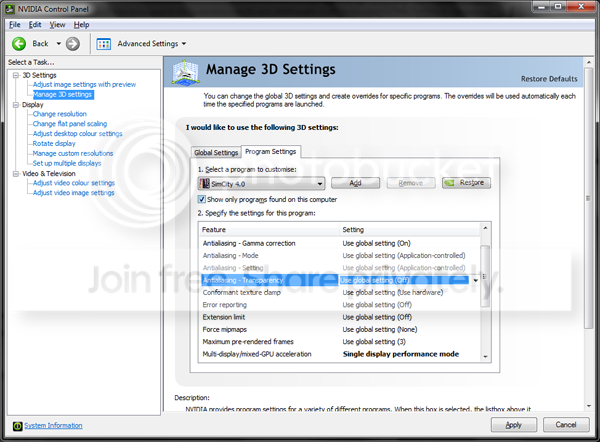
Task: Open the View menu
Action: click(57, 25)
